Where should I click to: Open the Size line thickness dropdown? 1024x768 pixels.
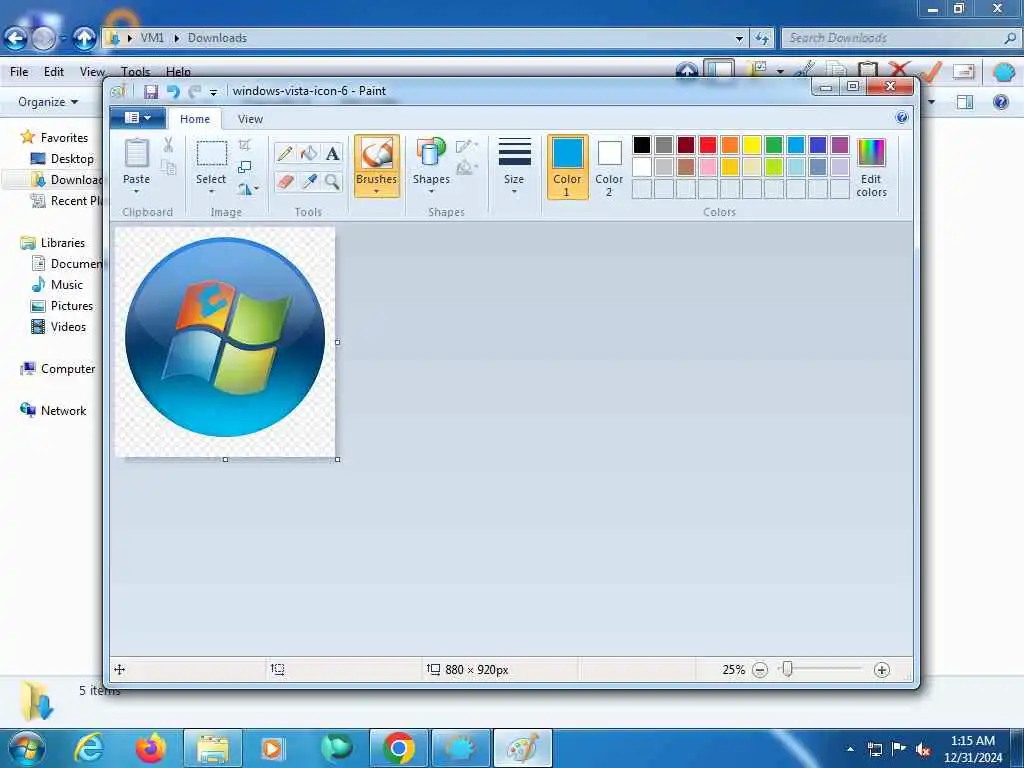[514, 191]
